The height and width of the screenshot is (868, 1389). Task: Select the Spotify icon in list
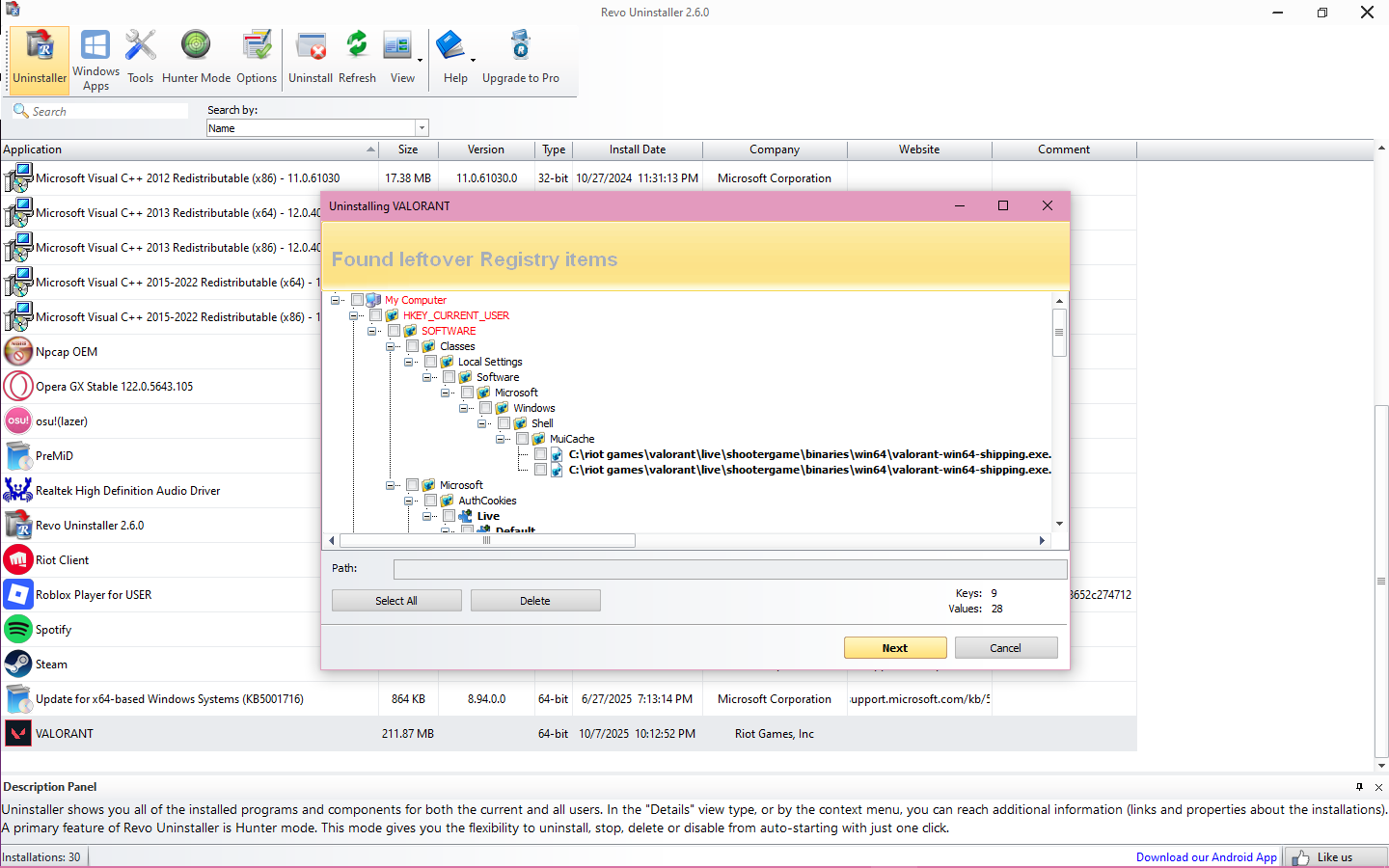pyautogui.click(x=18, y=630)
